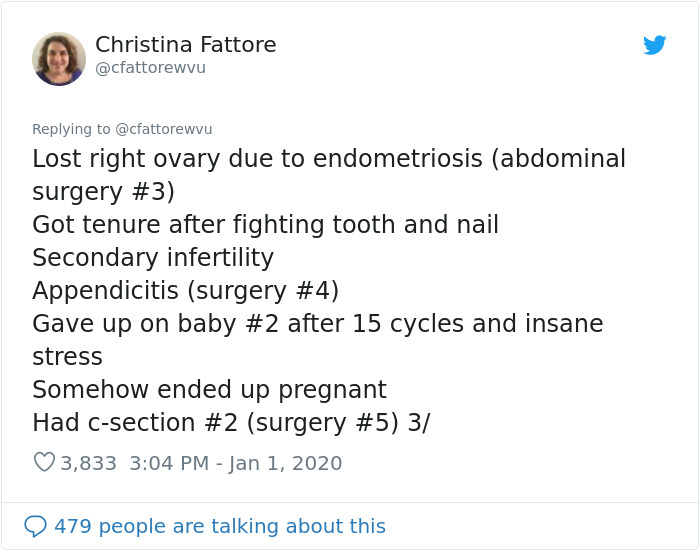700x551 pixels.
Task: Click the "Replying to" label text
Action: (72, 129)
